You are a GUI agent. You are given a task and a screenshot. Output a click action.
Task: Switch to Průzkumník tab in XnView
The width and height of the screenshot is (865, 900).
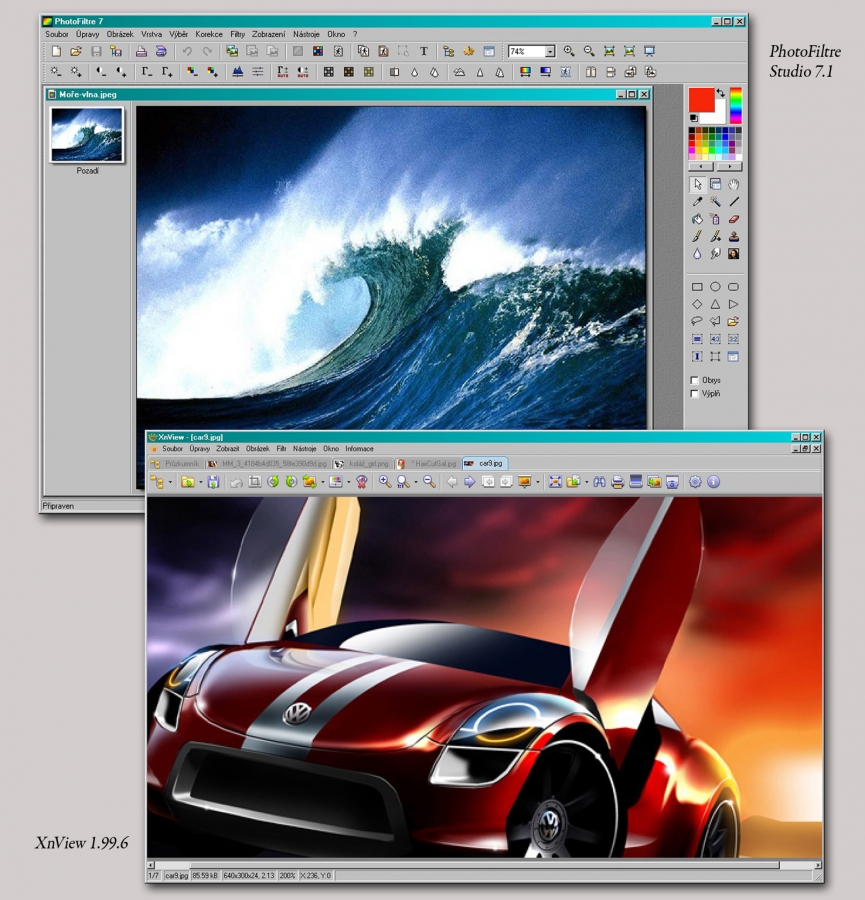(176, 464)
